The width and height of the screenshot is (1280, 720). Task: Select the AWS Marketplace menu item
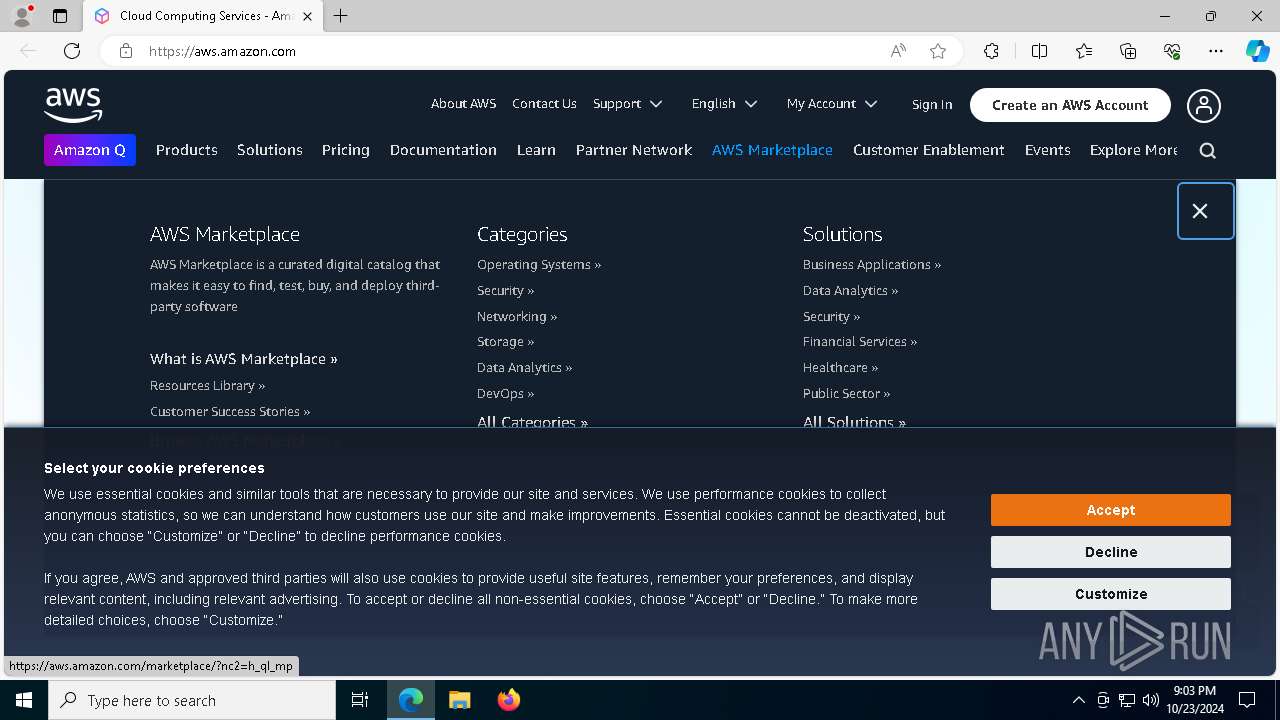pos(772,150)
